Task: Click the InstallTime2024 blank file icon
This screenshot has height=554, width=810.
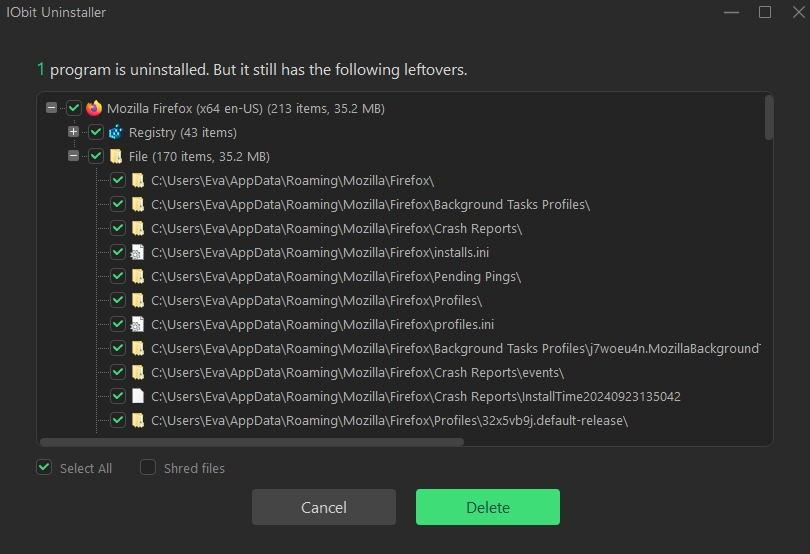Action: pyautogui.click(x=137, y=396)
